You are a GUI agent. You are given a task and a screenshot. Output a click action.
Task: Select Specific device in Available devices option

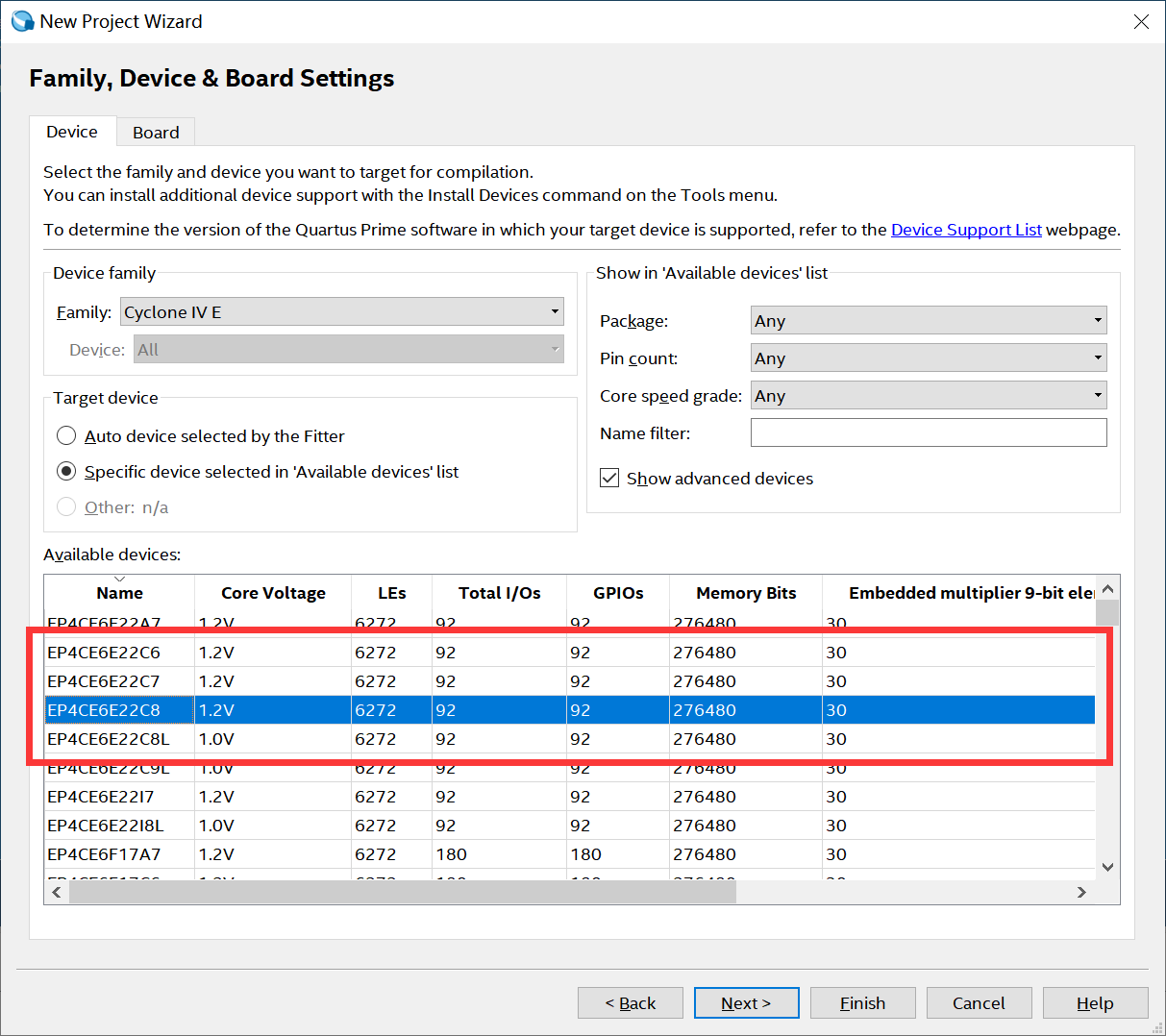[x=66, y=472]
